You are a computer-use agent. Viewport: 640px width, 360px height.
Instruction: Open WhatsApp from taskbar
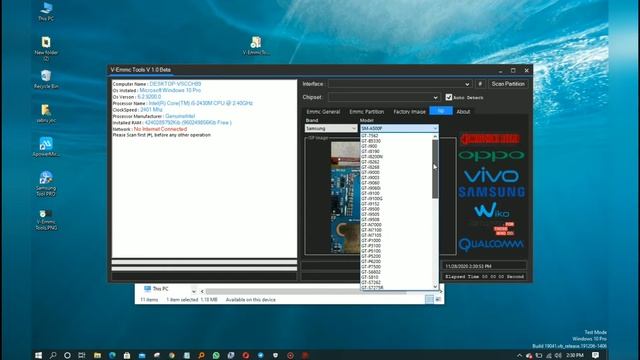216,355
